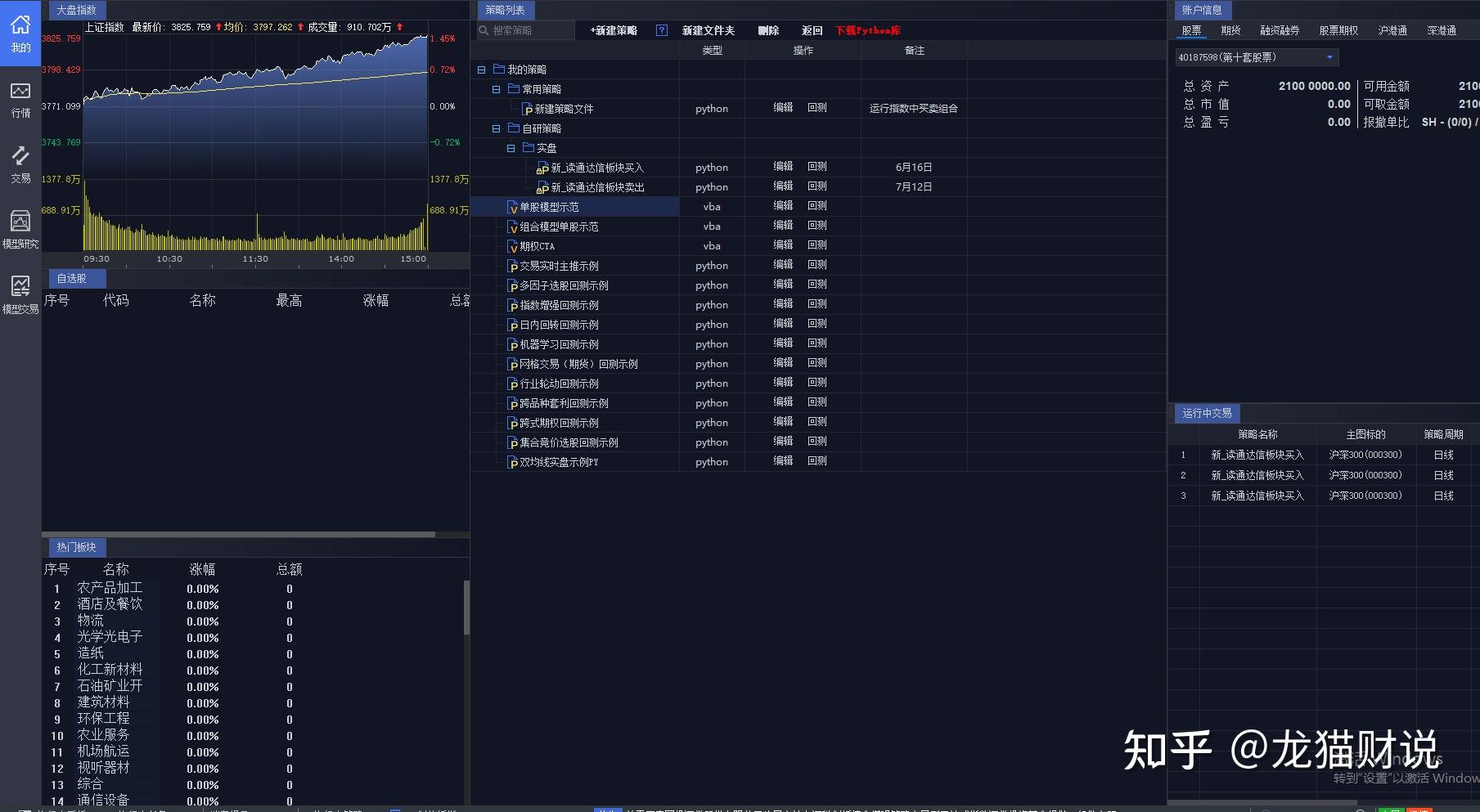The width and height of the screenshot is (1480, 812).
Task: Click the python icon beside 双均线实盘示例PY
Action: point(511,461)
